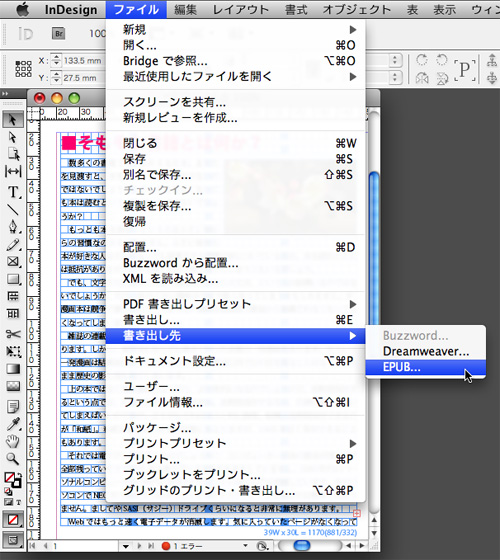The image size is (500, 560).
Task: Increment the X position stepper
Action: 56,57
